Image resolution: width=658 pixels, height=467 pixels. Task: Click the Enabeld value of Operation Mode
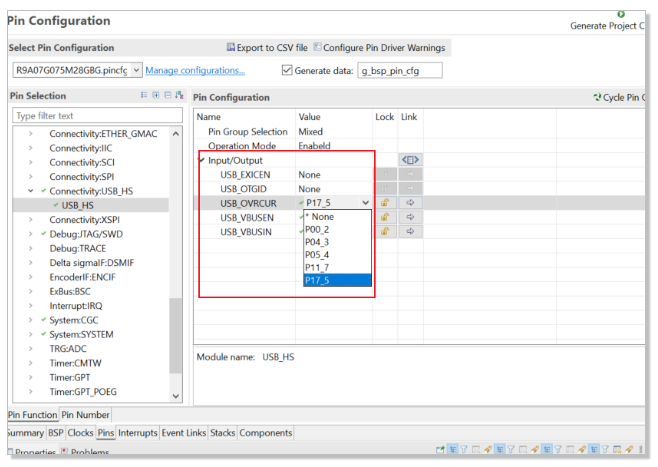click(x=314, y=146)
